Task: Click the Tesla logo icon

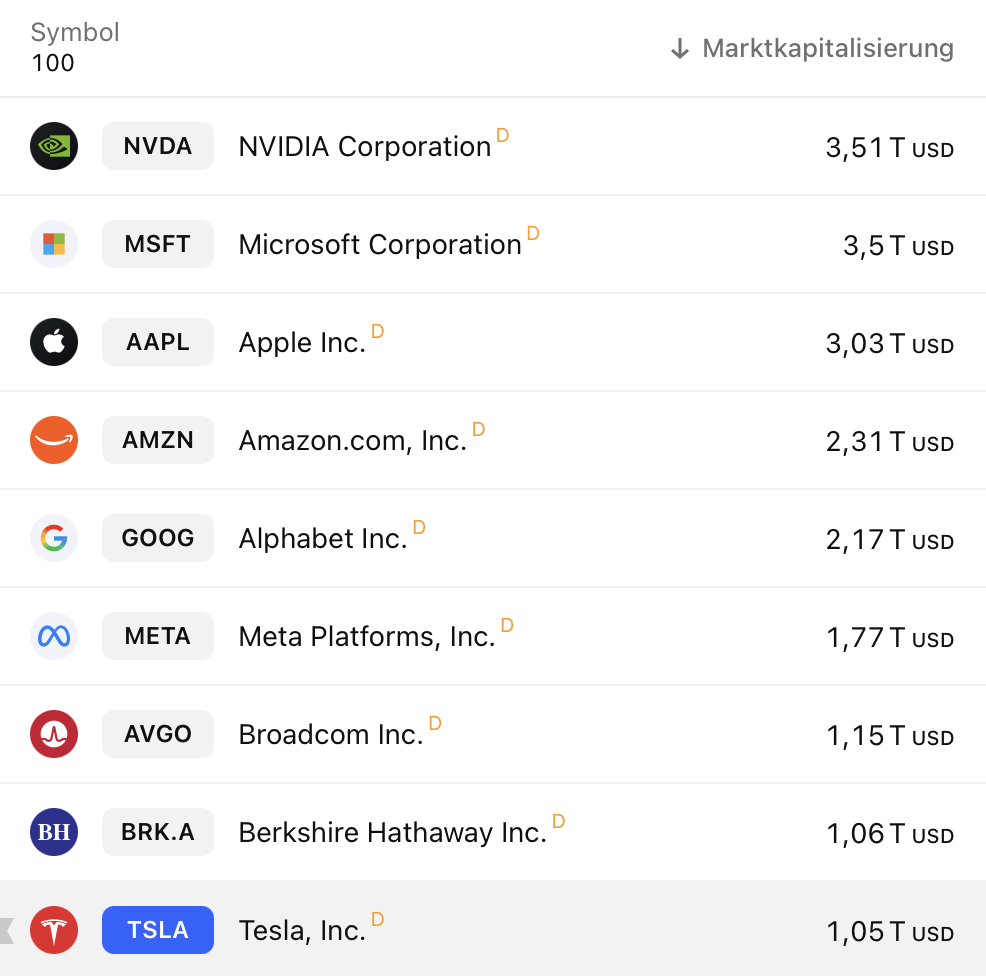Action: click(54, 930)
